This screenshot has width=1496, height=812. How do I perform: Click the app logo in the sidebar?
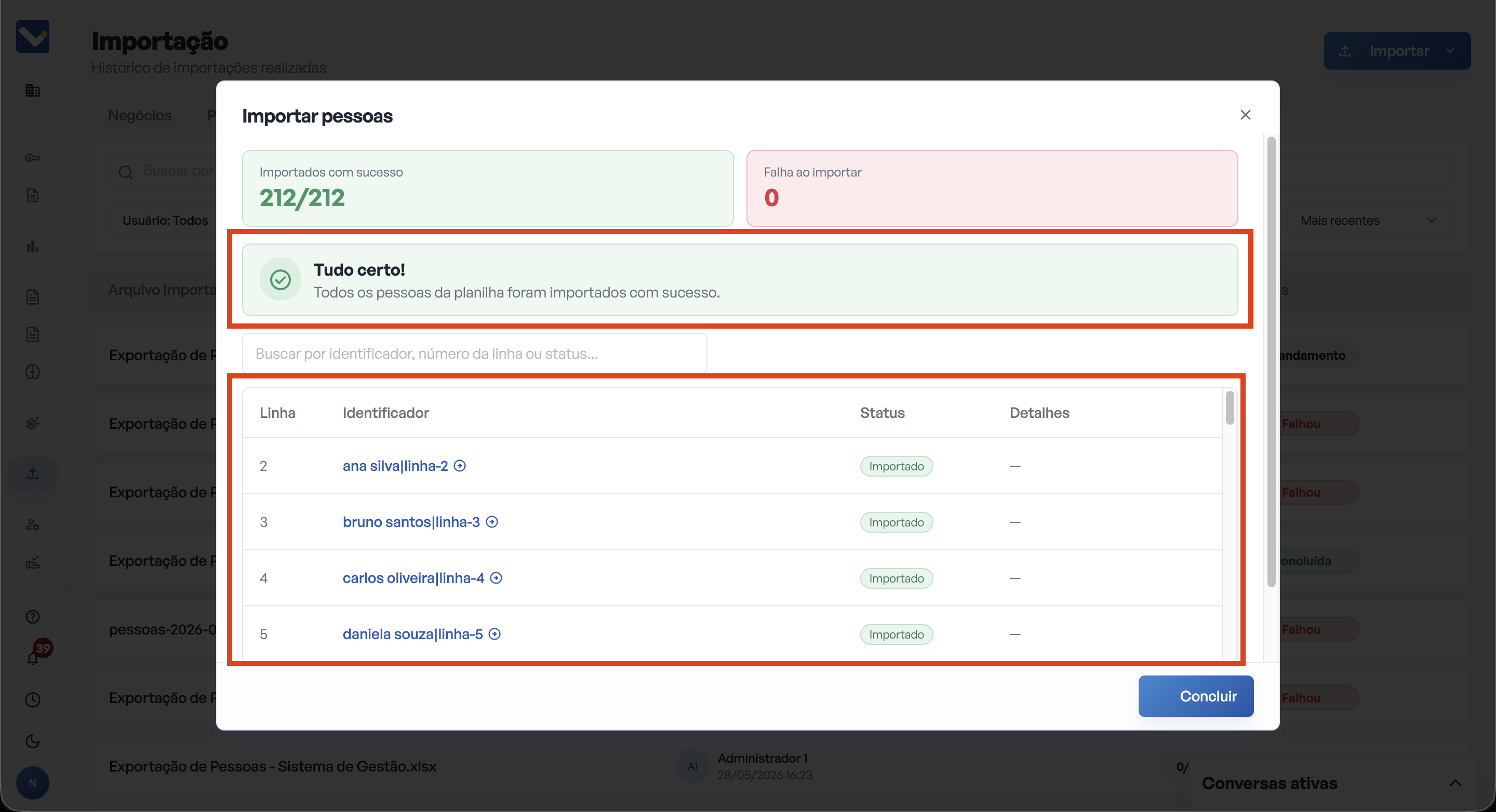[x=33, y=36]
